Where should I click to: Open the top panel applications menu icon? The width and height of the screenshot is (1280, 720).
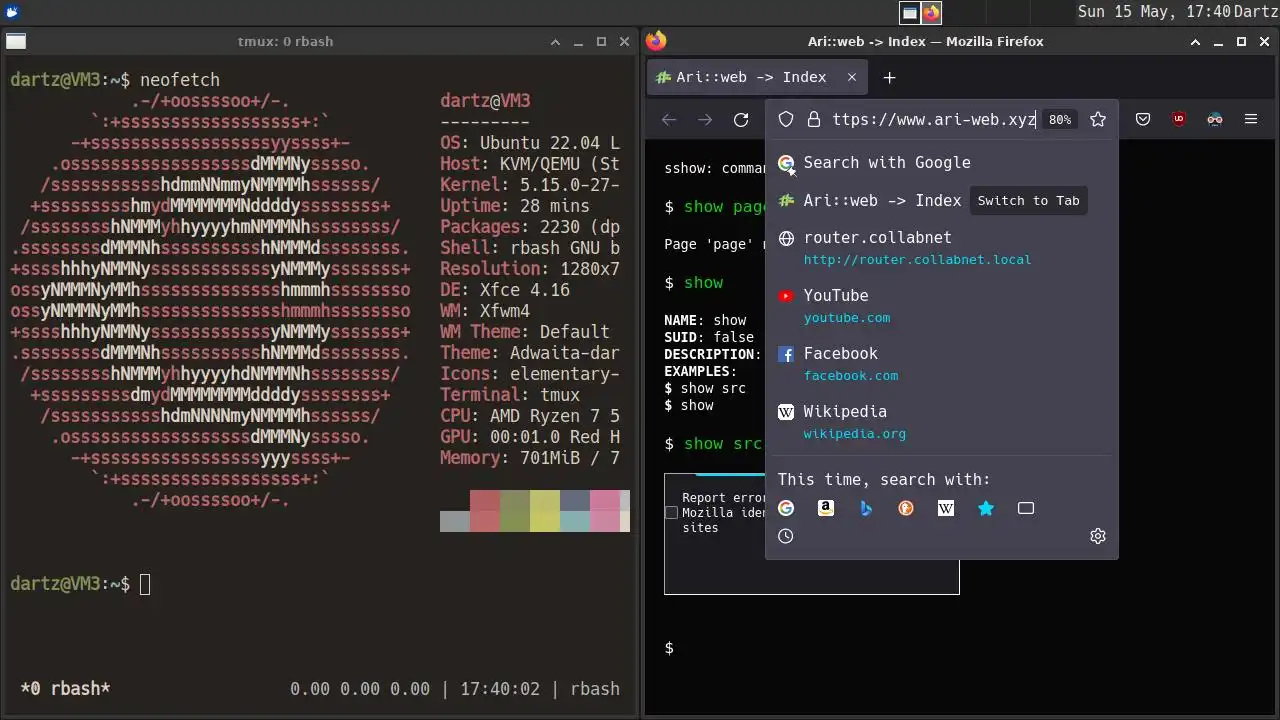tap(11, 12)
